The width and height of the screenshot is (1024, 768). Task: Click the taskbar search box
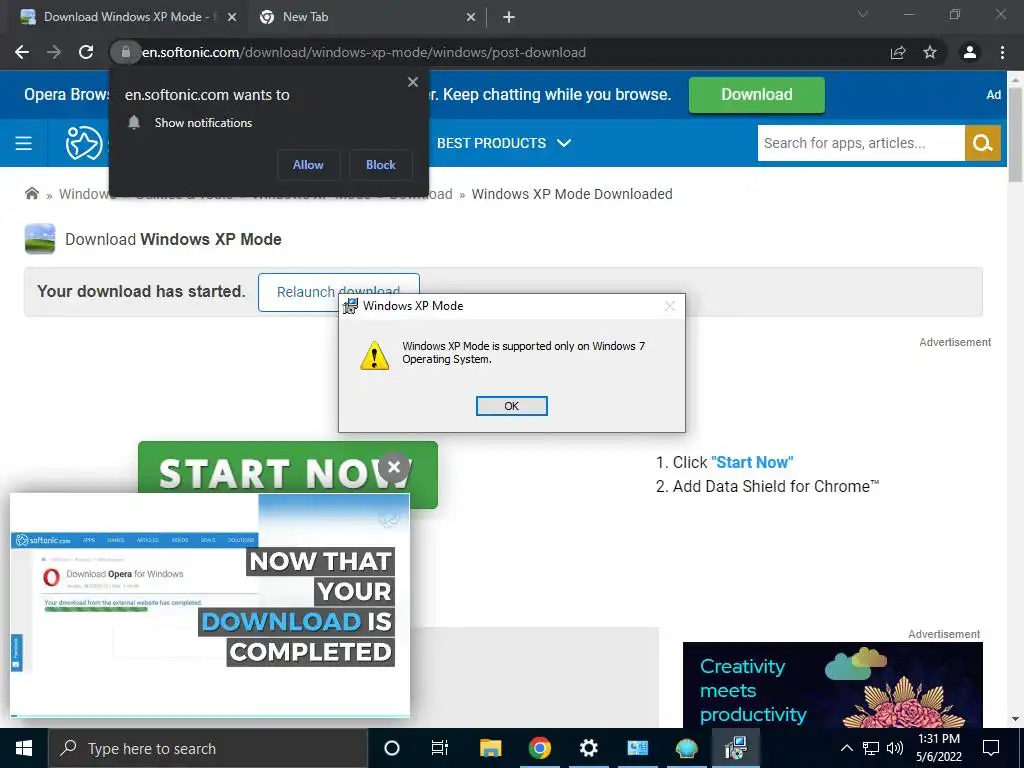coord(208,748)
